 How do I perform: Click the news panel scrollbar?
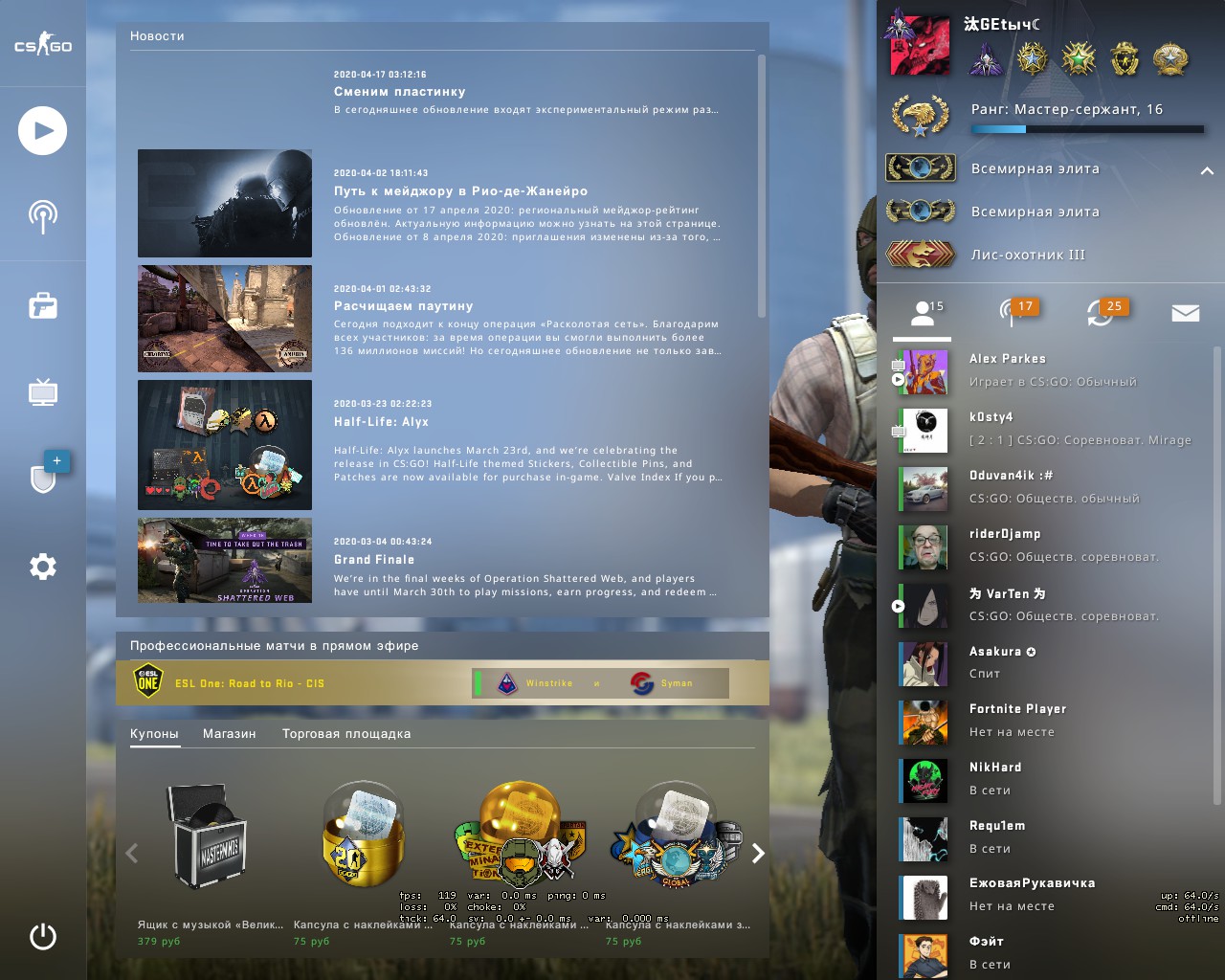(762, 186)
